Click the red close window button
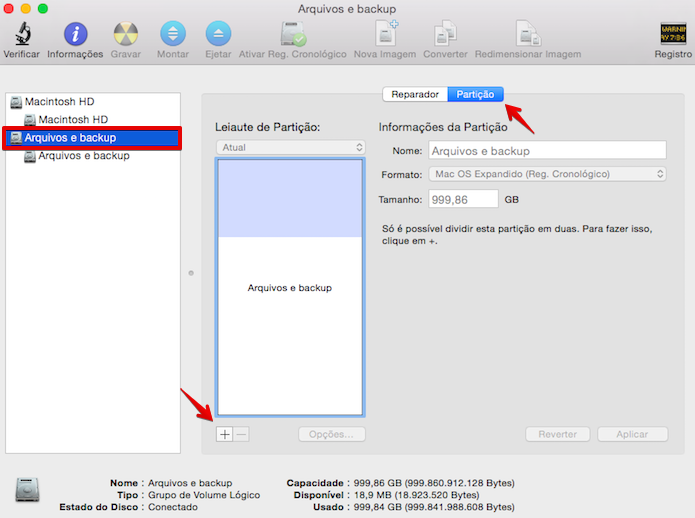Image resolution: width=695 pixels, height=518 pixels. (8, 8)
